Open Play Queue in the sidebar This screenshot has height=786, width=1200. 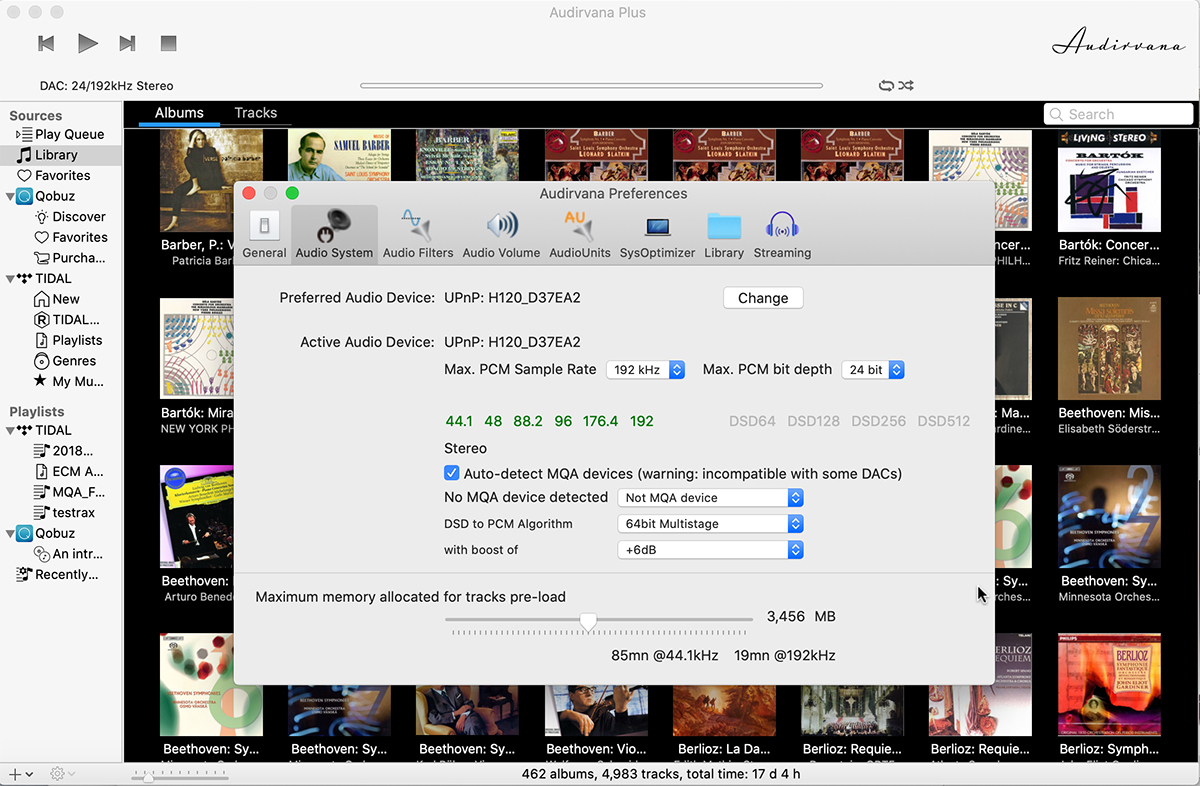(69, 134)
